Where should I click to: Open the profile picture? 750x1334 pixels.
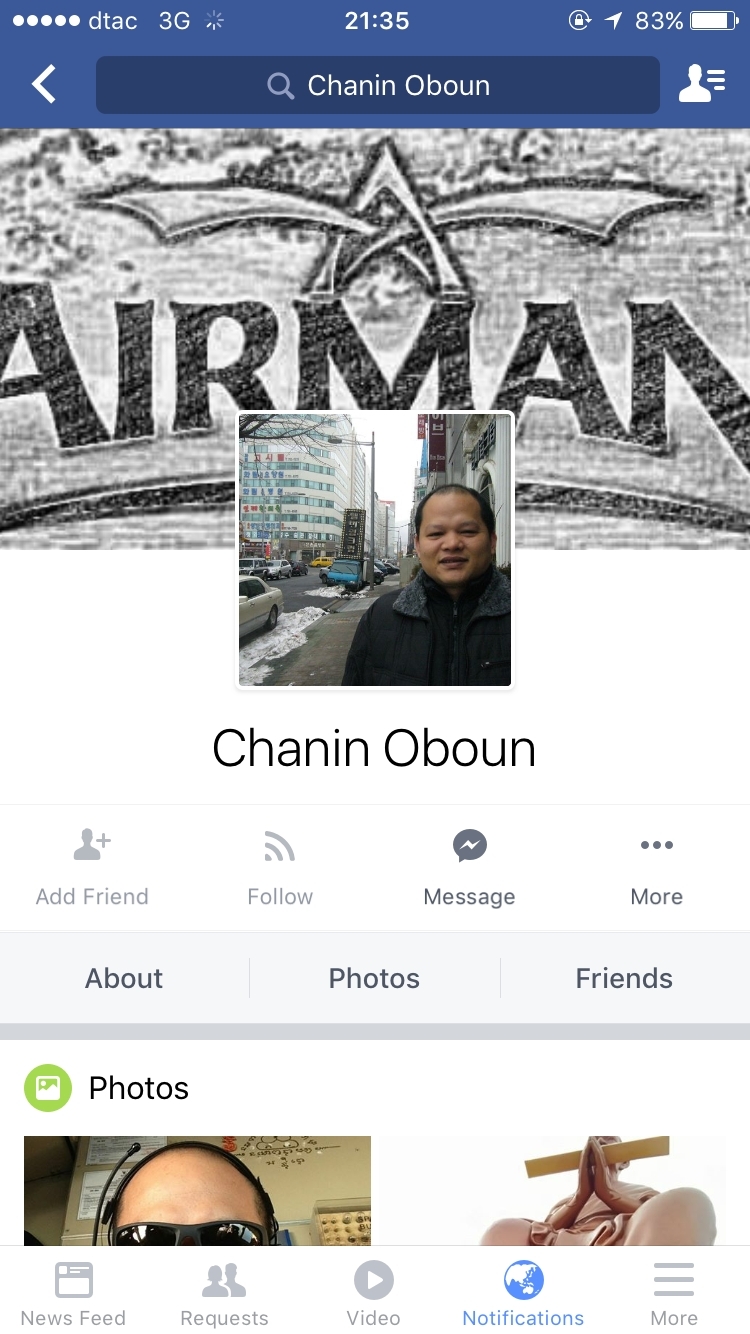pos(375,550)
